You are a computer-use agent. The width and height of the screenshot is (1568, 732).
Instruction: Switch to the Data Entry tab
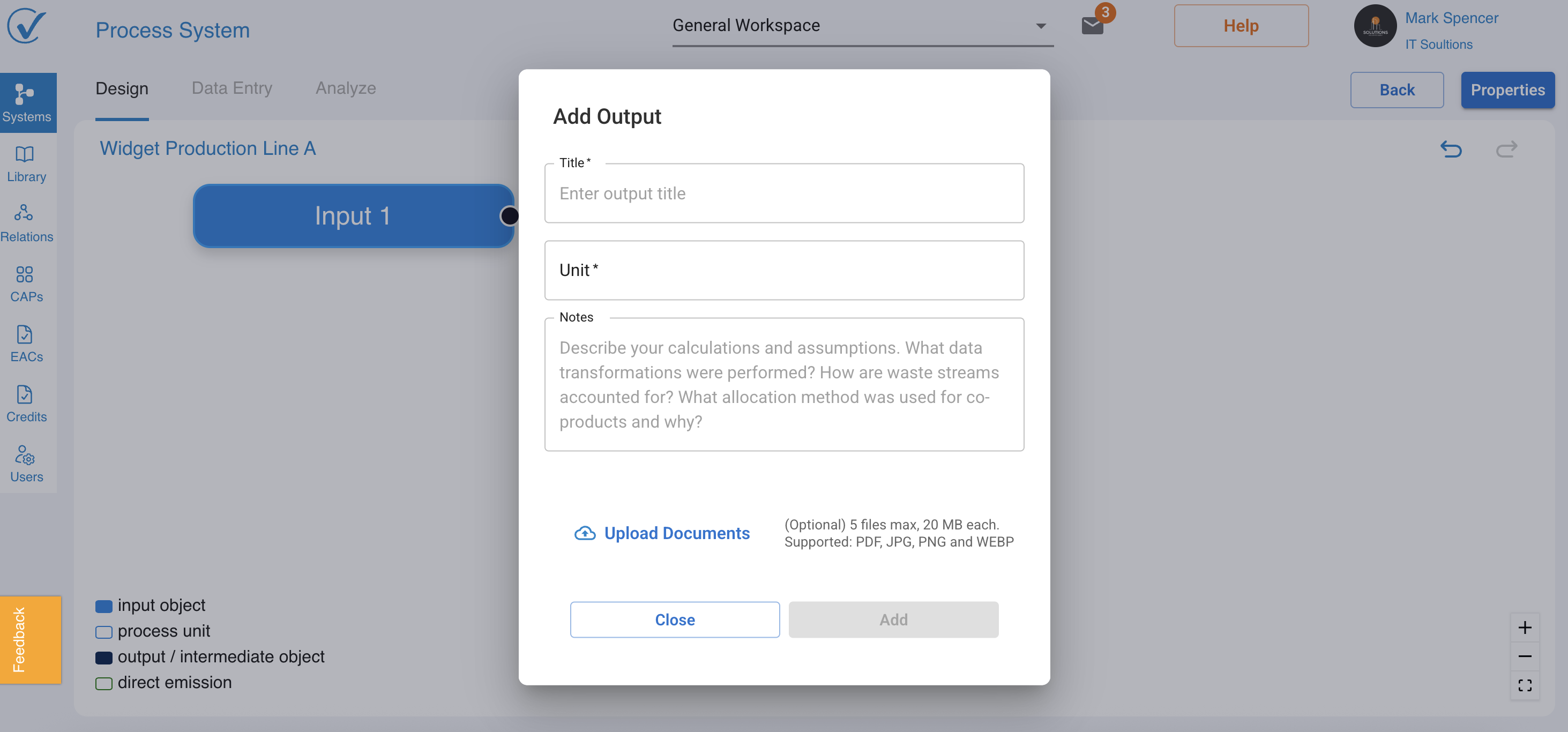[x=232, y=88]
